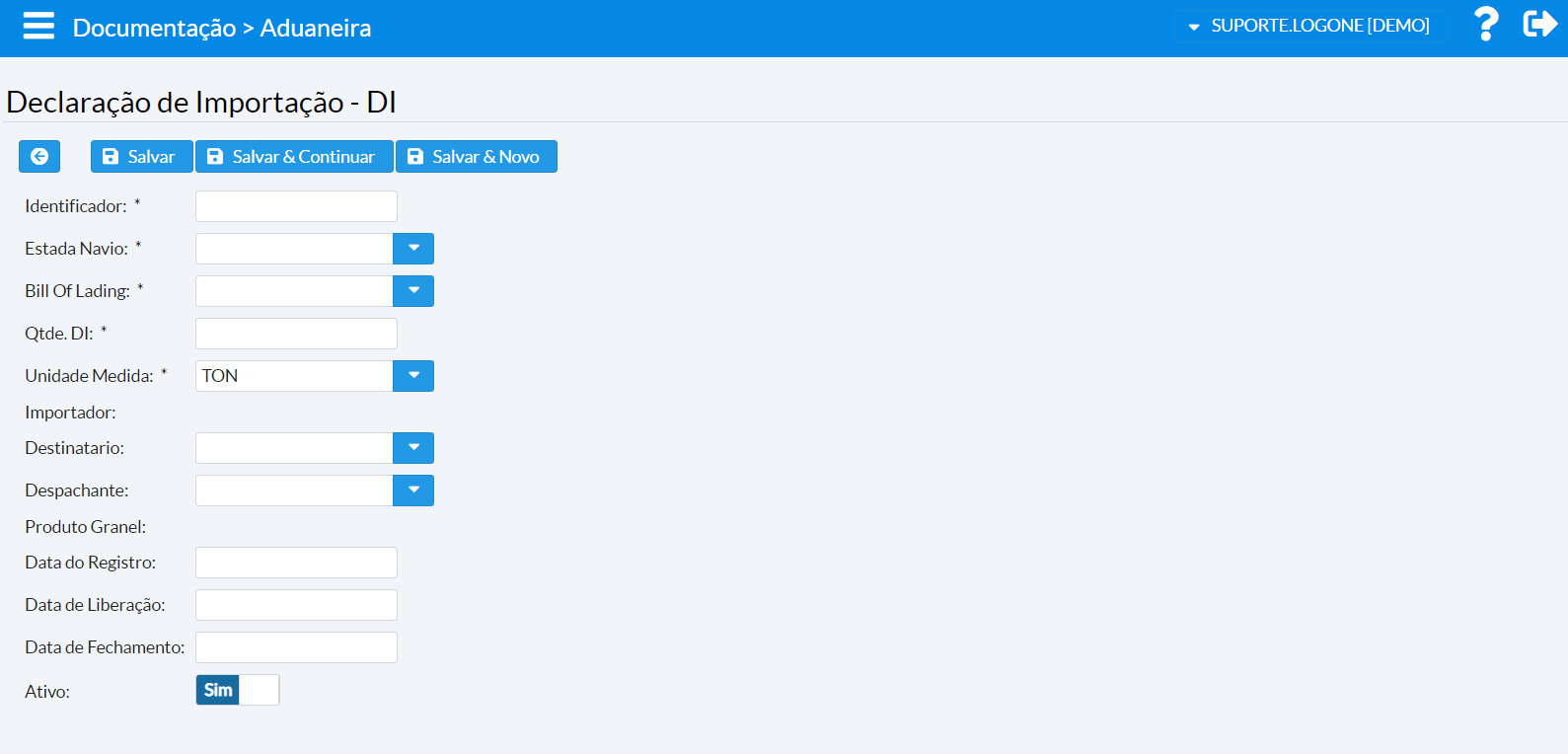Open the hamburger navigation menu

(x=38, y=26)
